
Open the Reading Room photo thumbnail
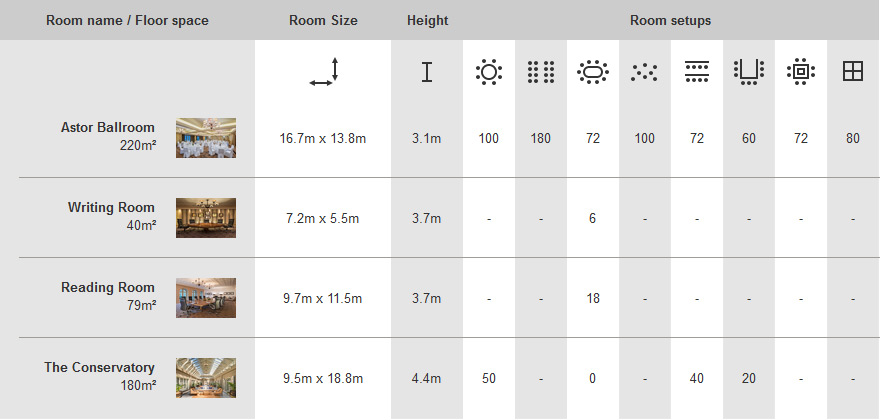click(x=206, y=298)
